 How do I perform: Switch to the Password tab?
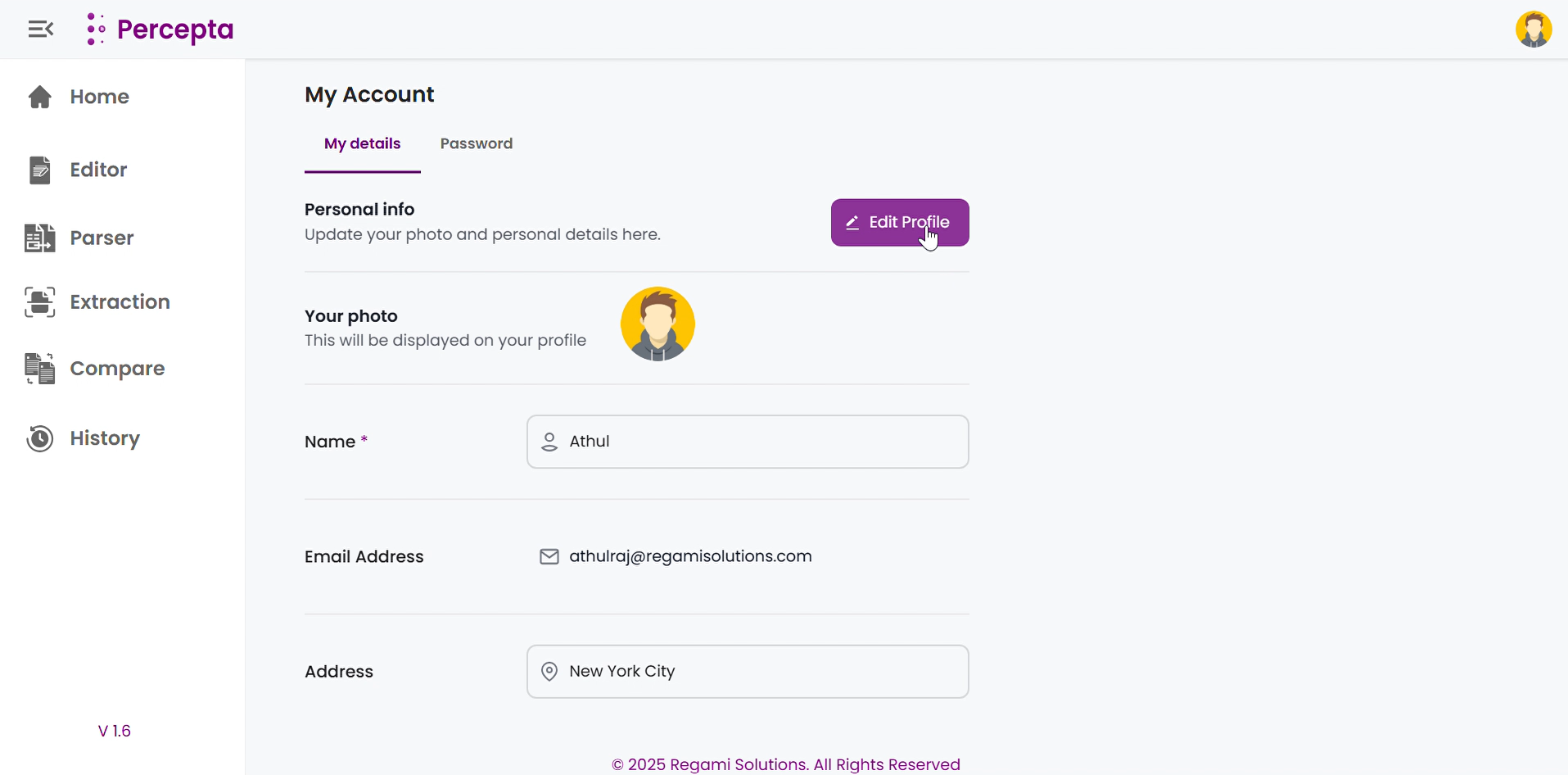point(476,143)
